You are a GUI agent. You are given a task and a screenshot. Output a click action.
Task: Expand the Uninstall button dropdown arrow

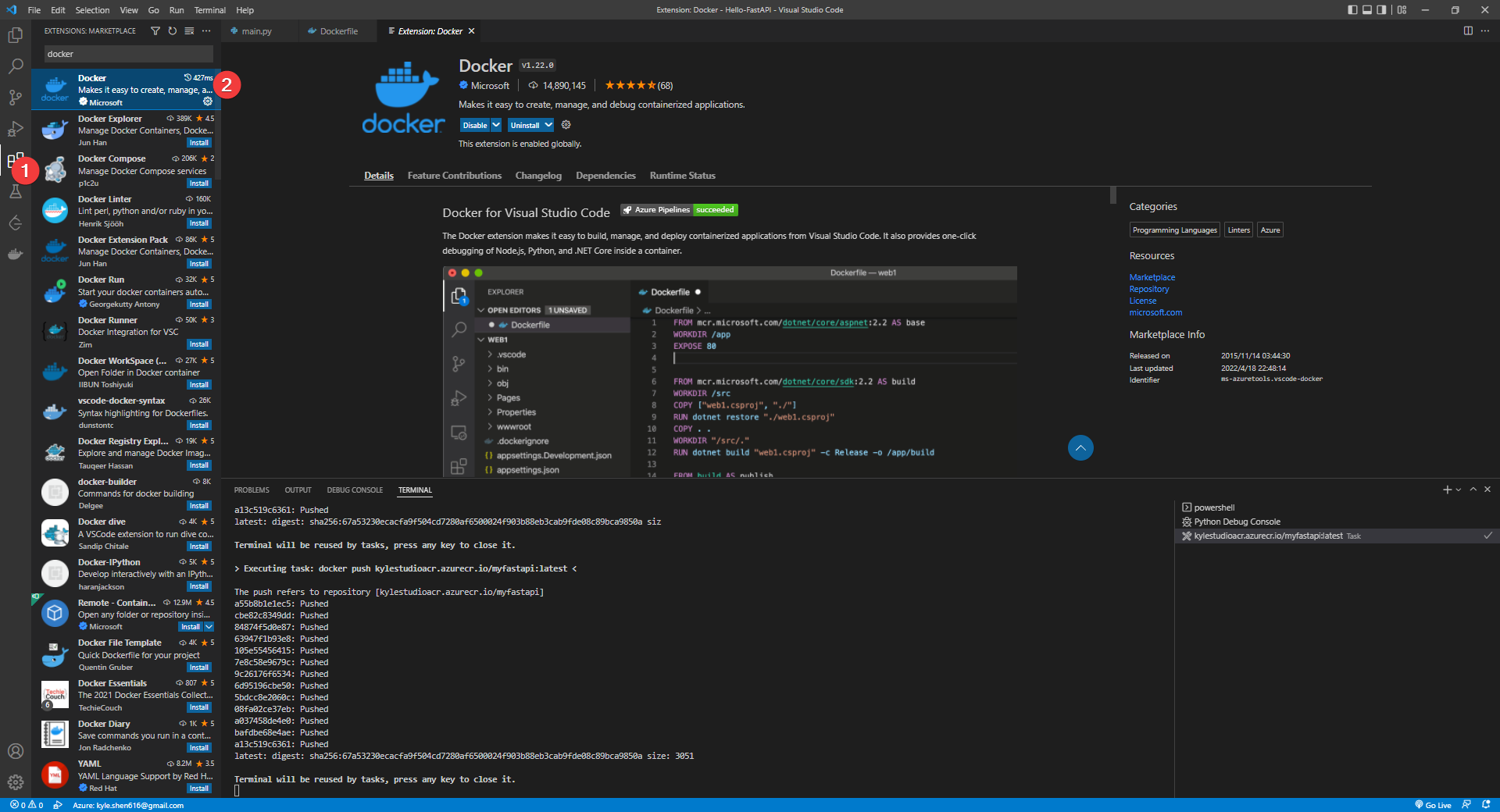[x=548, y=125]
